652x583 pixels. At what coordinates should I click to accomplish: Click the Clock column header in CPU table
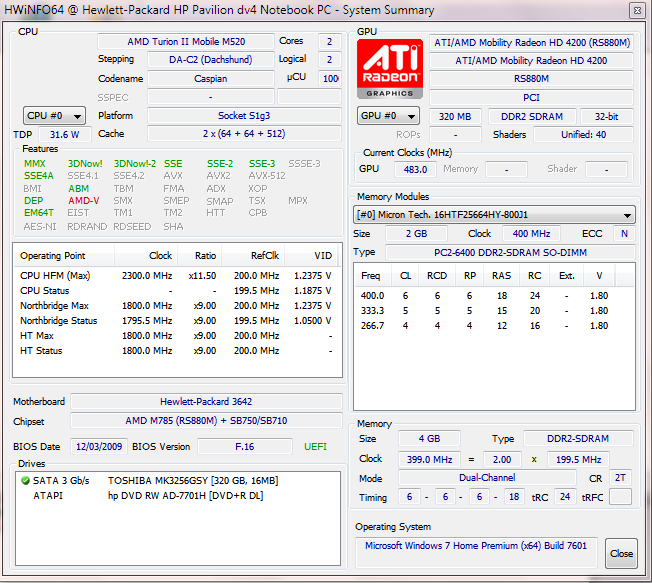[146, 255]
